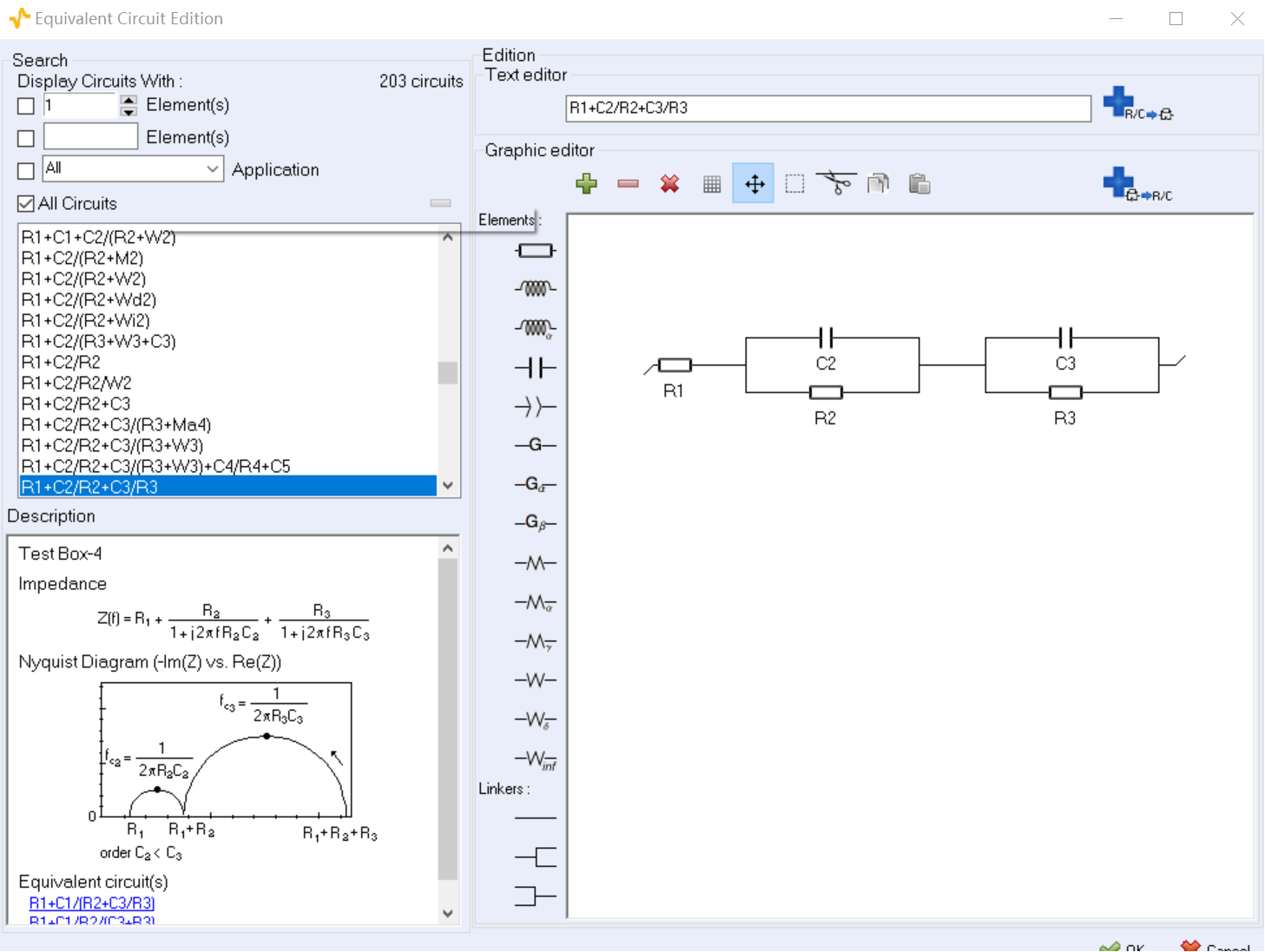Open the Application dropdown showing All
Viewport: 1265px width, 952px height.
(x=134, y=168)
